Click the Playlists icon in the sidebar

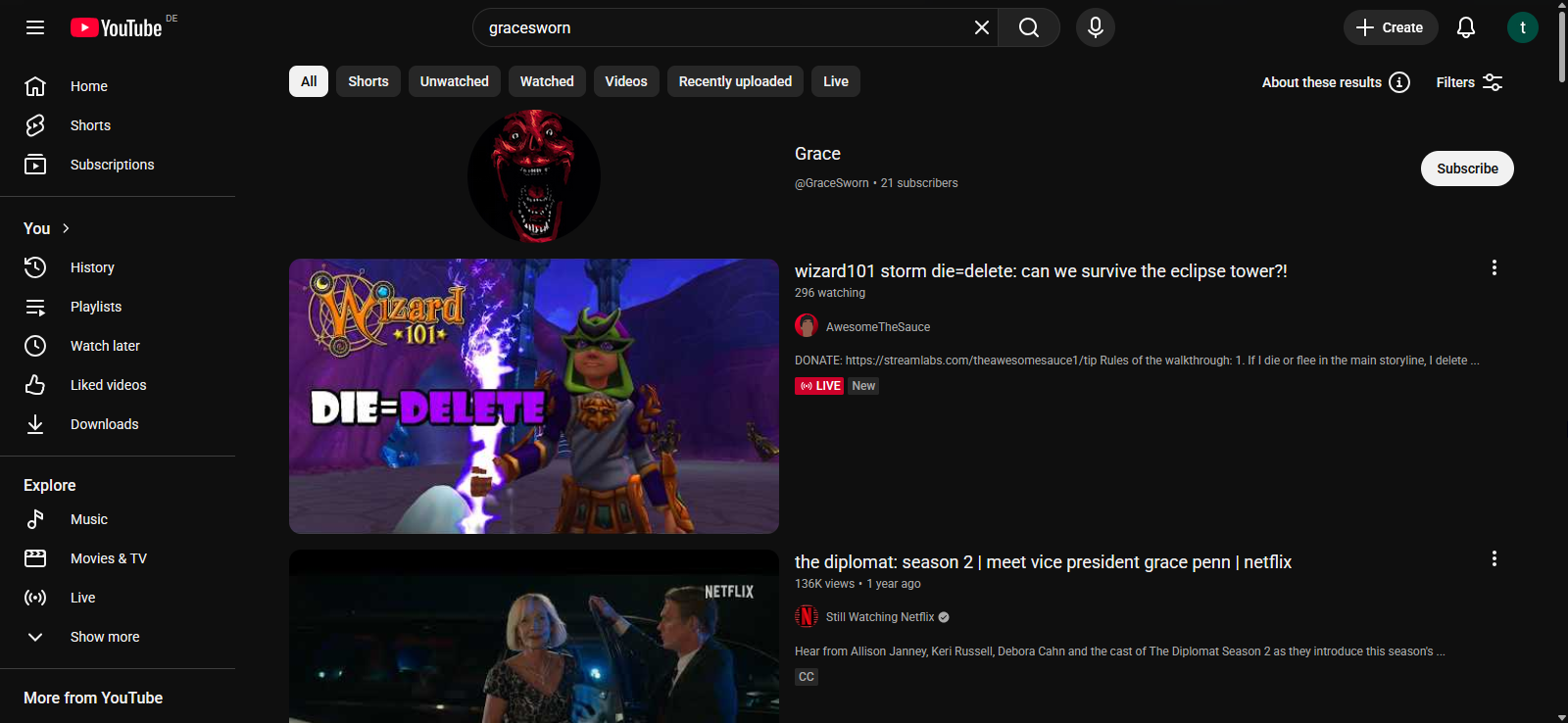35,307
